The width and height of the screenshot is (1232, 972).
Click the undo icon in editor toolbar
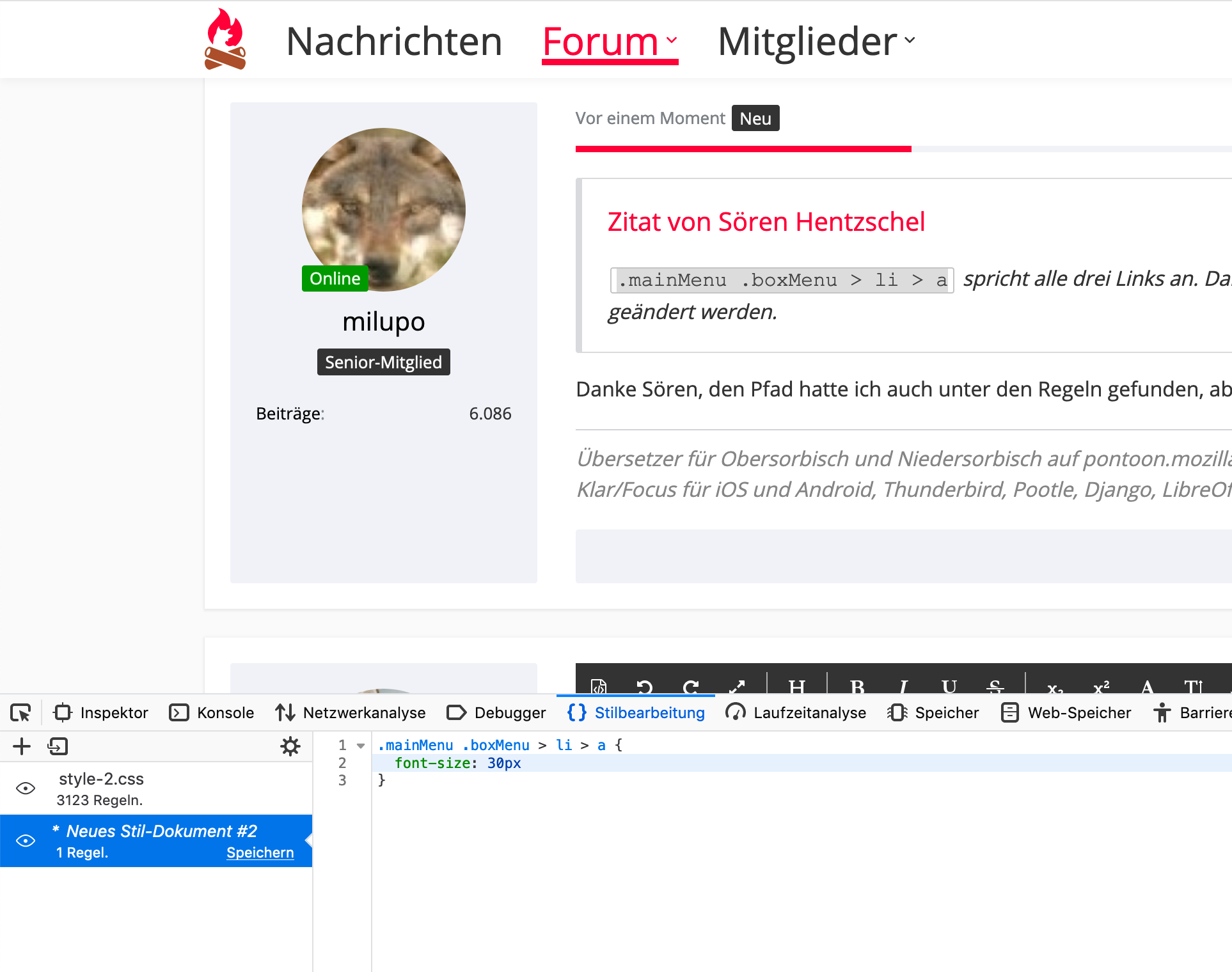(x=644, y=687)
